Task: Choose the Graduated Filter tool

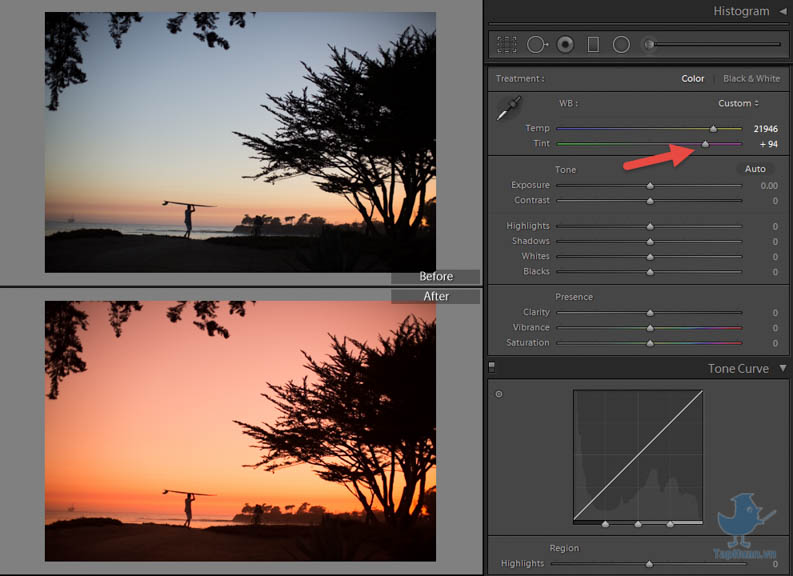Action: click(593, 44)
